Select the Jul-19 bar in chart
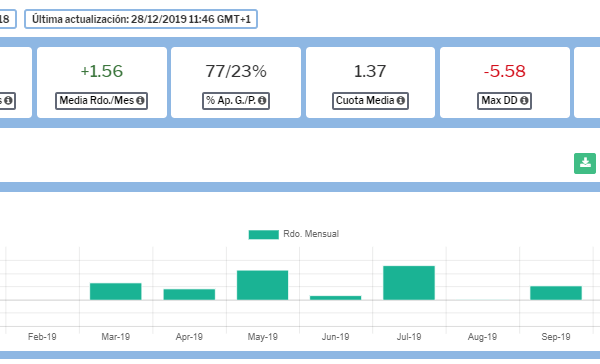This screenshot has height=364, width=600. 409,283
